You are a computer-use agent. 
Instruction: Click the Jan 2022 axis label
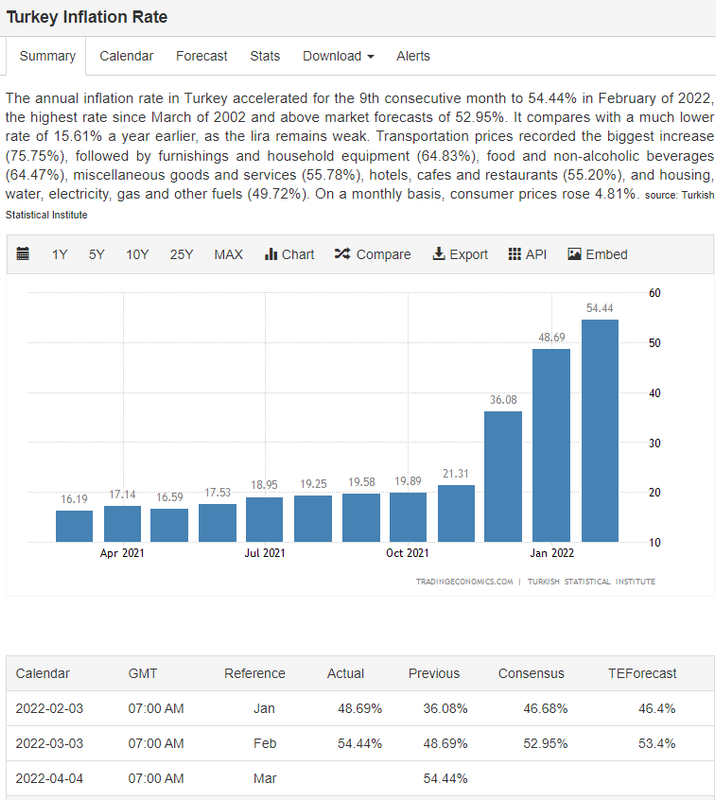coord(552,553)
